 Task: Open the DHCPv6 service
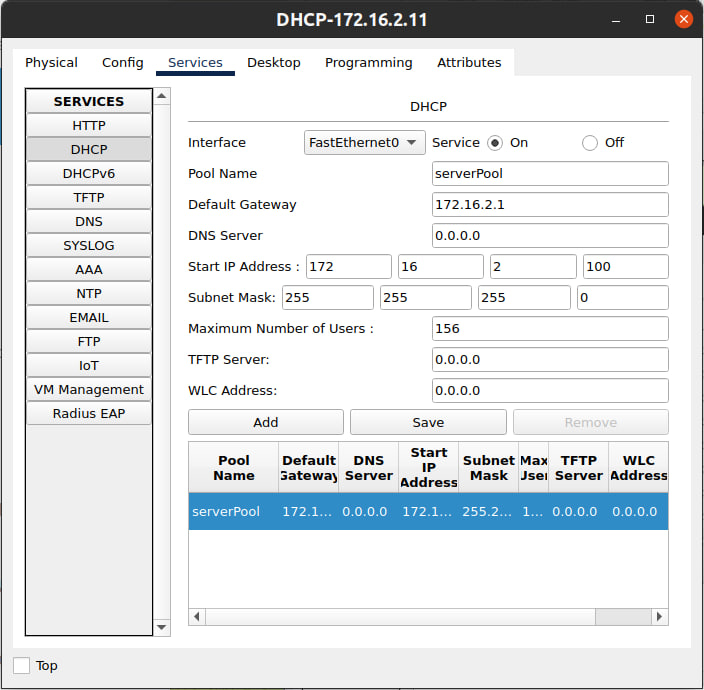pyautogui.click(x=89, y=173)
